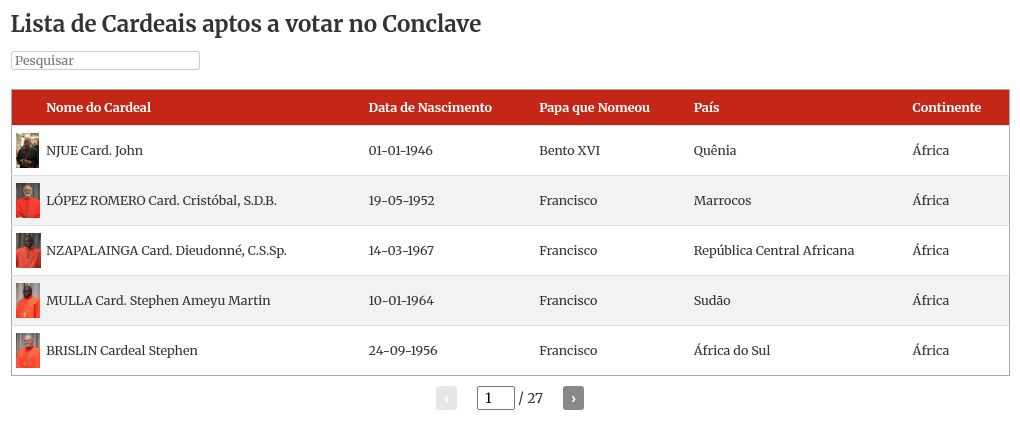This screenshot has width=1020, height=431.
Task: Go to next page of cardinals
Action: [x=573, y=398]
